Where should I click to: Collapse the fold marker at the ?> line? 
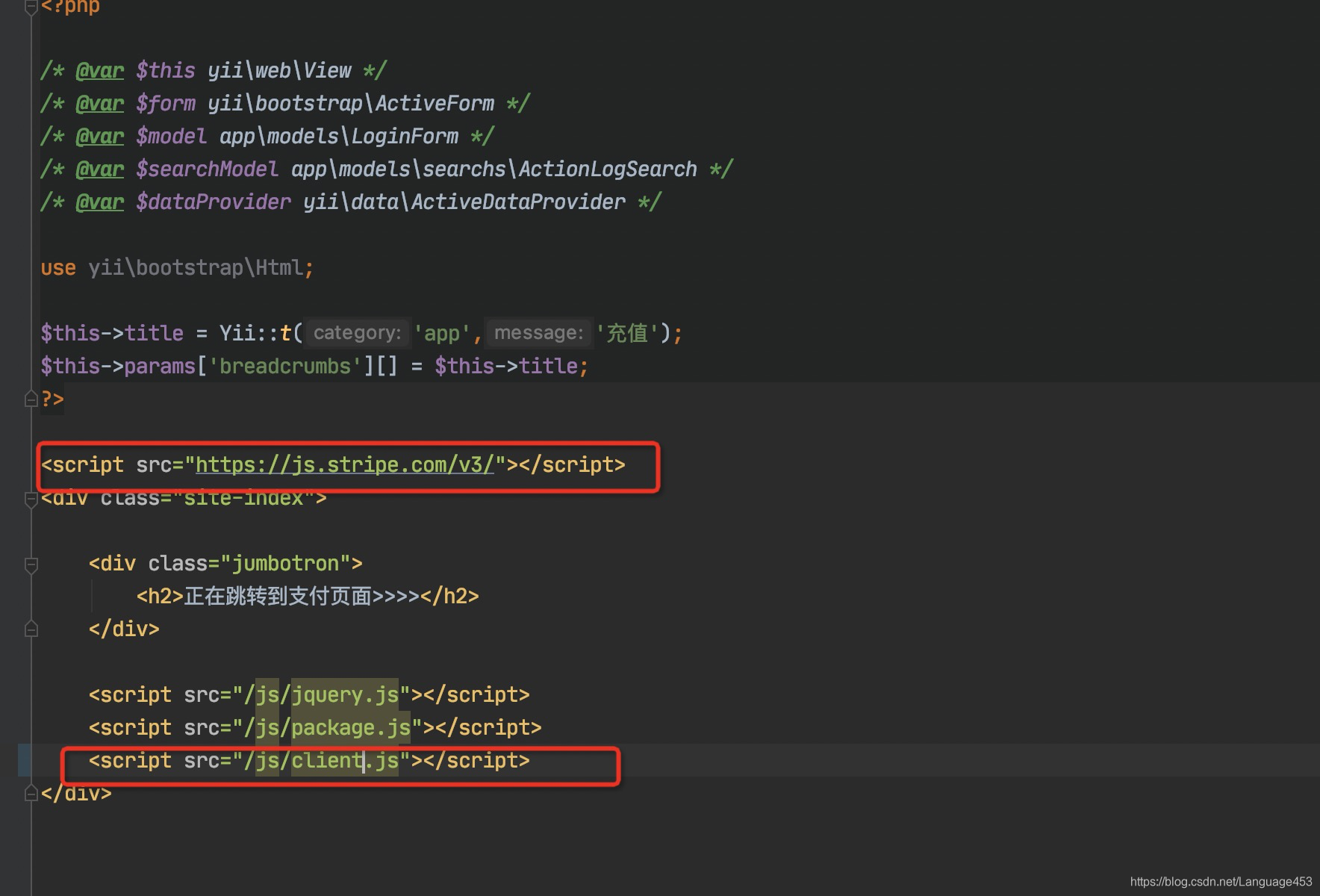31,399
